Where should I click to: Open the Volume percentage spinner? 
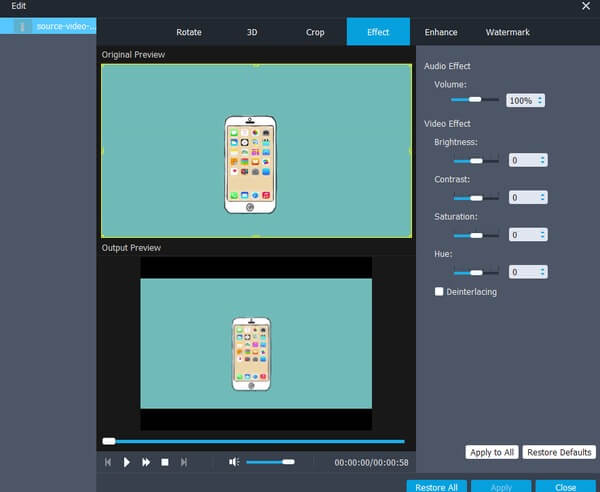[x=541, y=100]
